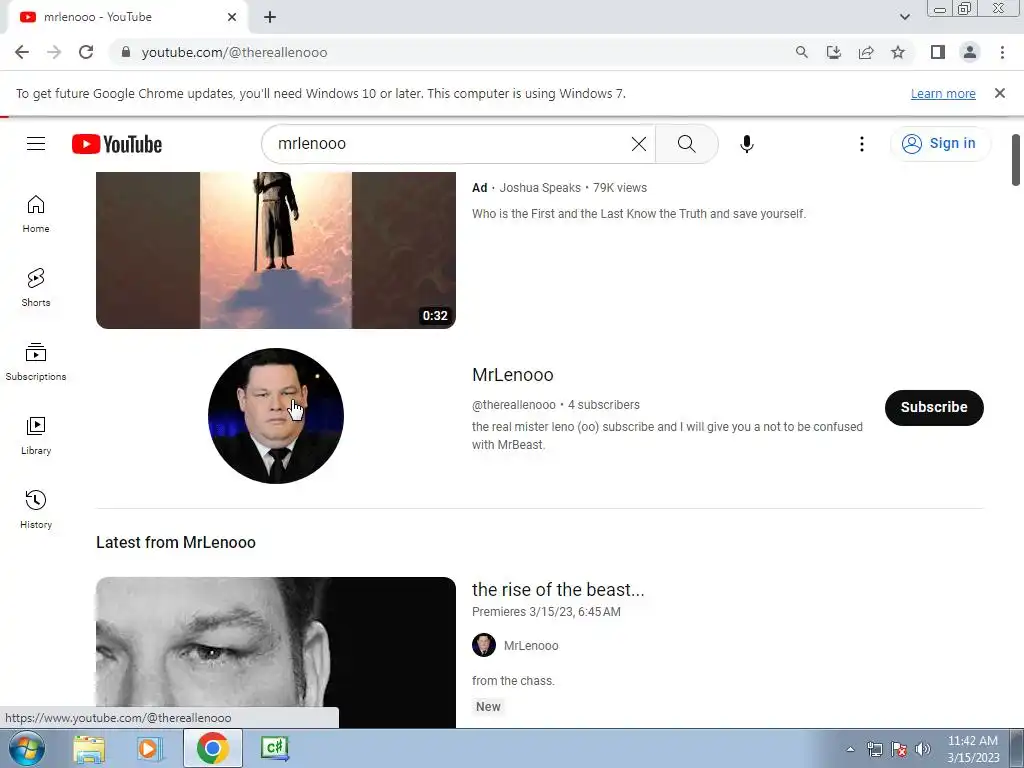Open Windows Explorer from taskbar
This screenshot has width=1024, height=768.
[x=89, y=748]
